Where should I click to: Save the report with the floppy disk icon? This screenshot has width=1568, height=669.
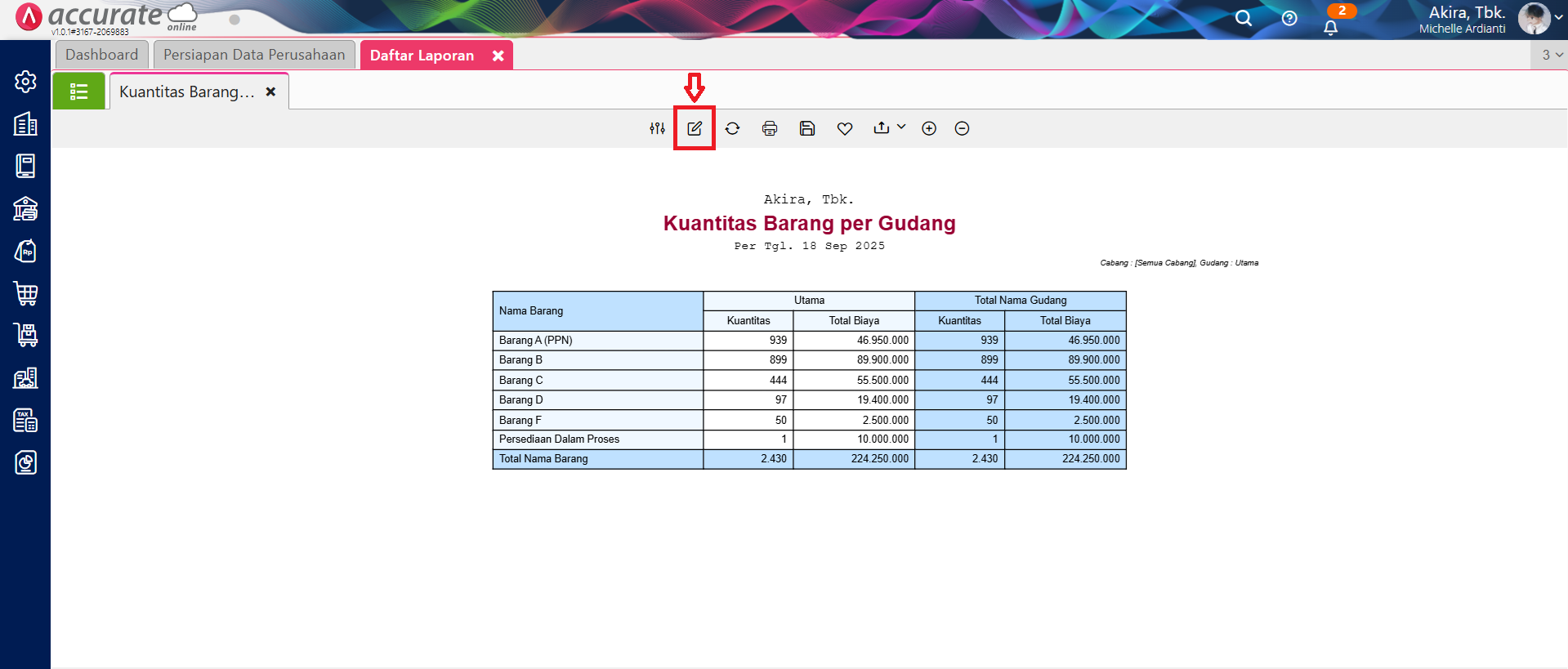807,128
